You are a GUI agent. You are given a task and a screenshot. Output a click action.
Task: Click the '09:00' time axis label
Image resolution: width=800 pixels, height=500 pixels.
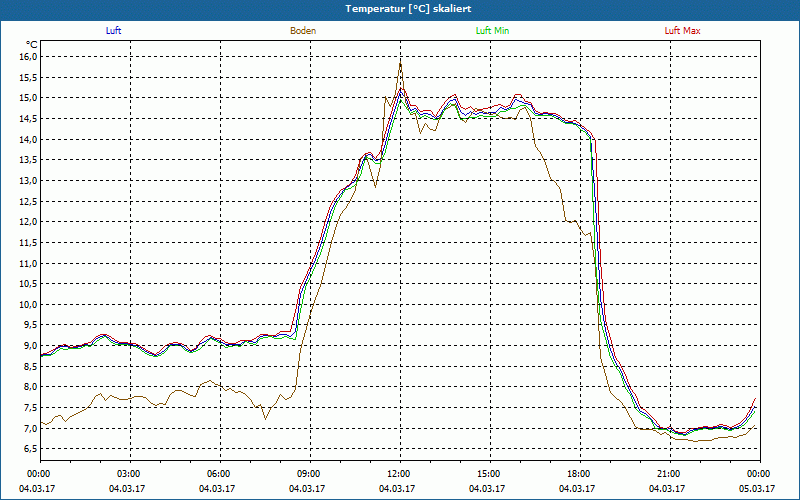(309, 474)
